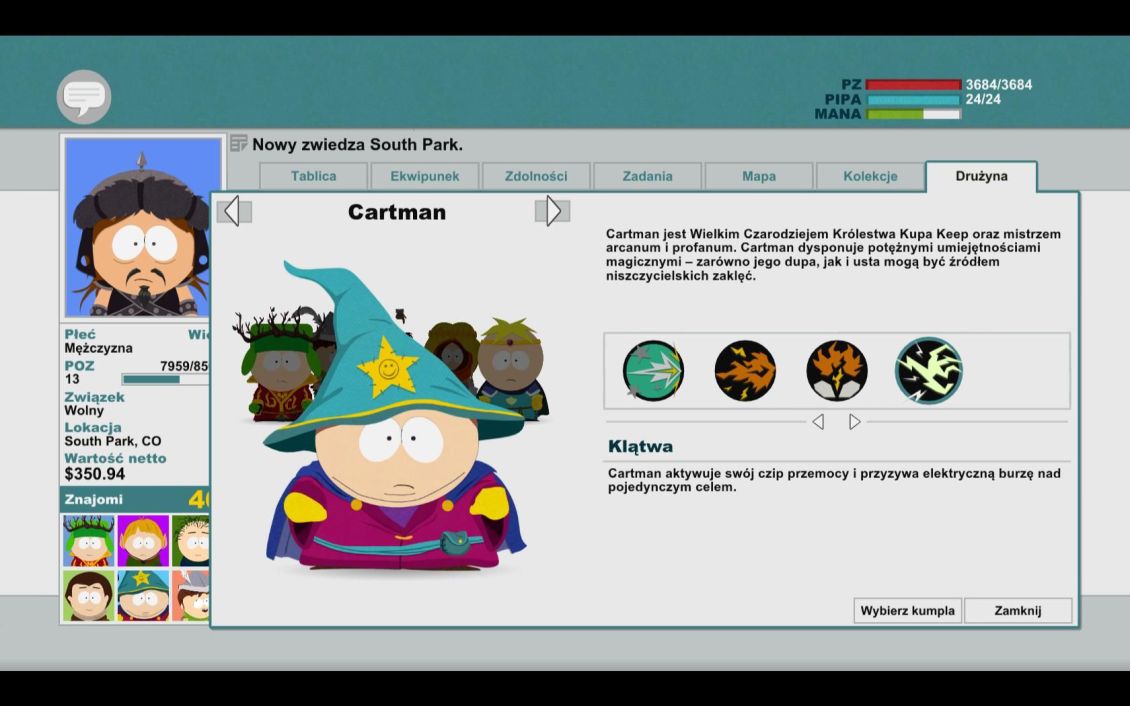Select Cartman wizard hat friend thumbnail
Screen dimensions: 1130x706
143,596
